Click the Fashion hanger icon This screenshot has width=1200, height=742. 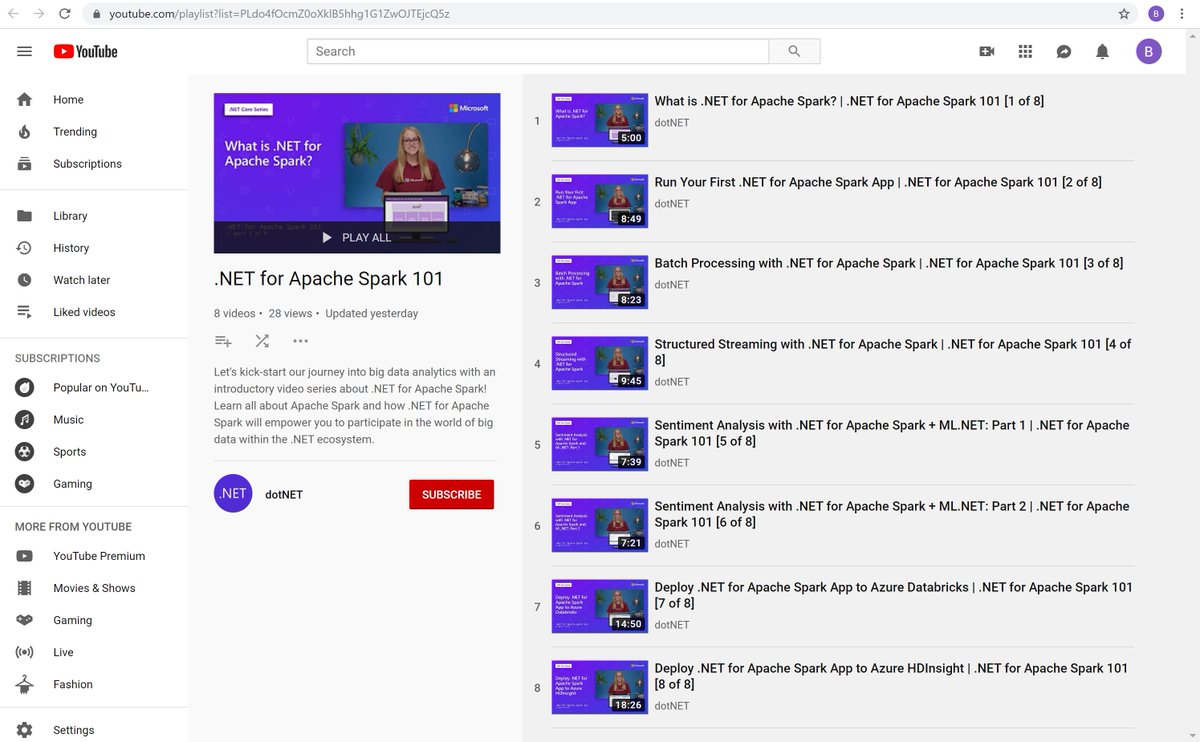[x=25, y=684]
